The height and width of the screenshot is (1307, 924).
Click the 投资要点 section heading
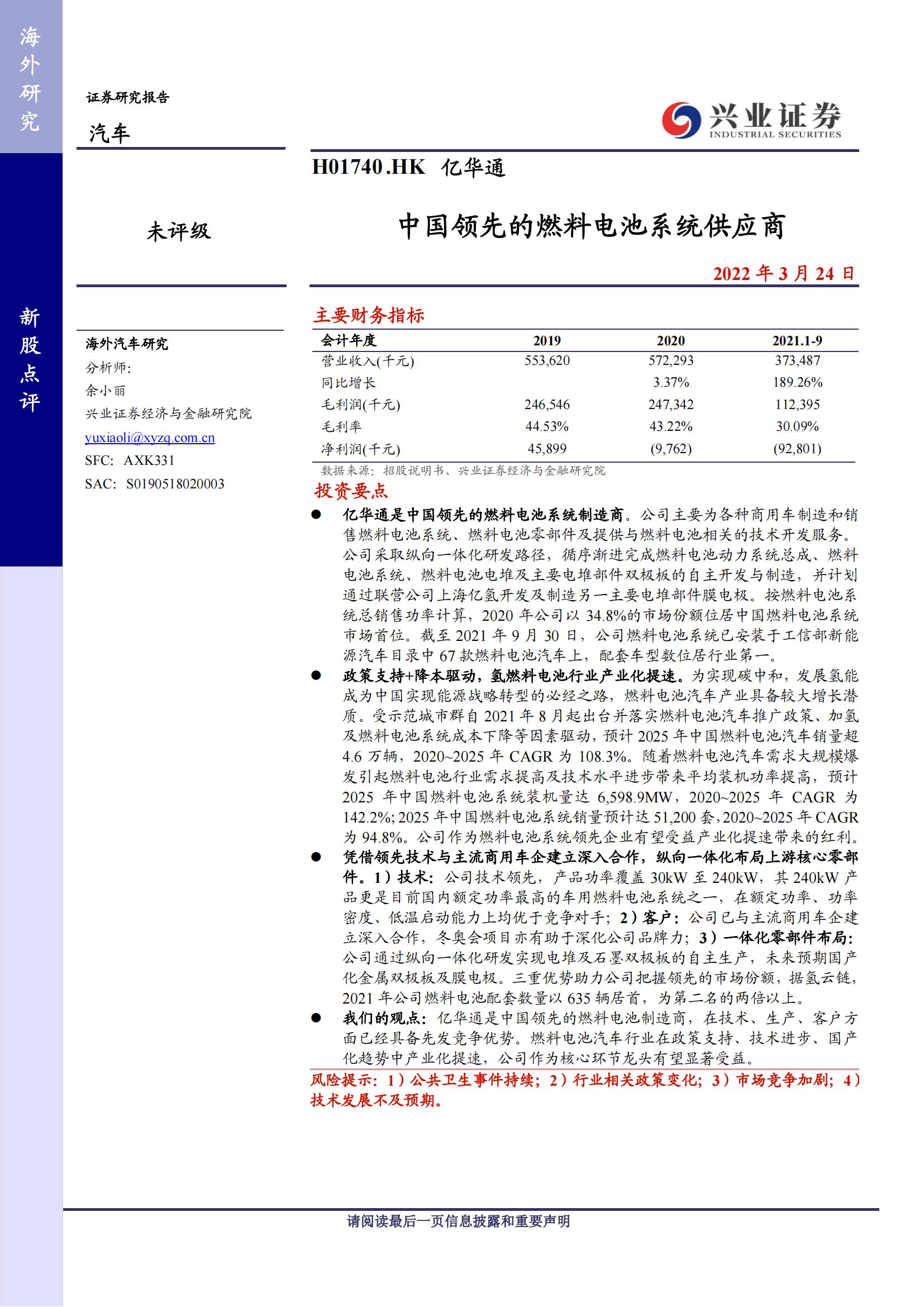(x=351, y=491)
